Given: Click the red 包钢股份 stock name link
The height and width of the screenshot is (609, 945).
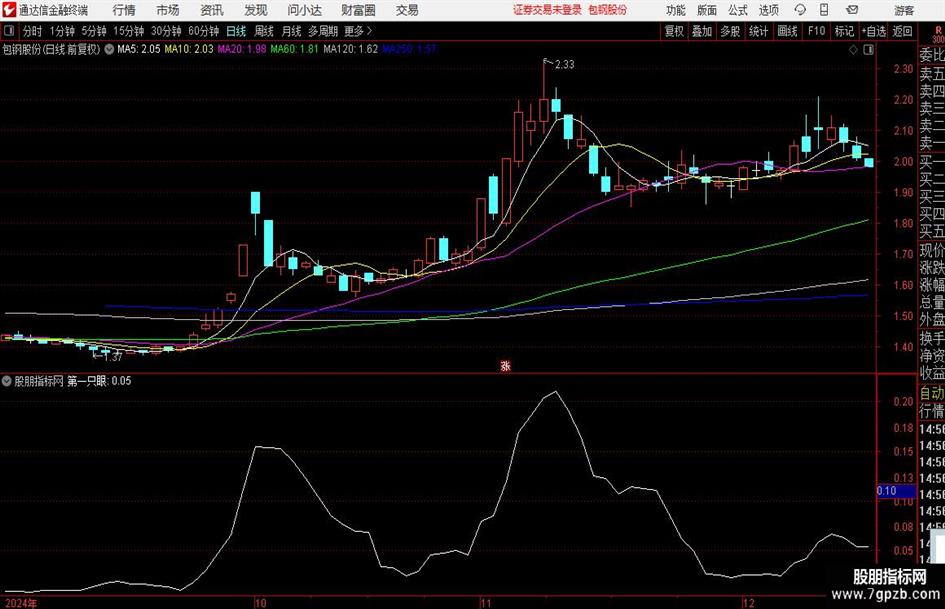Looking at the screenshot, I should 608,10.
